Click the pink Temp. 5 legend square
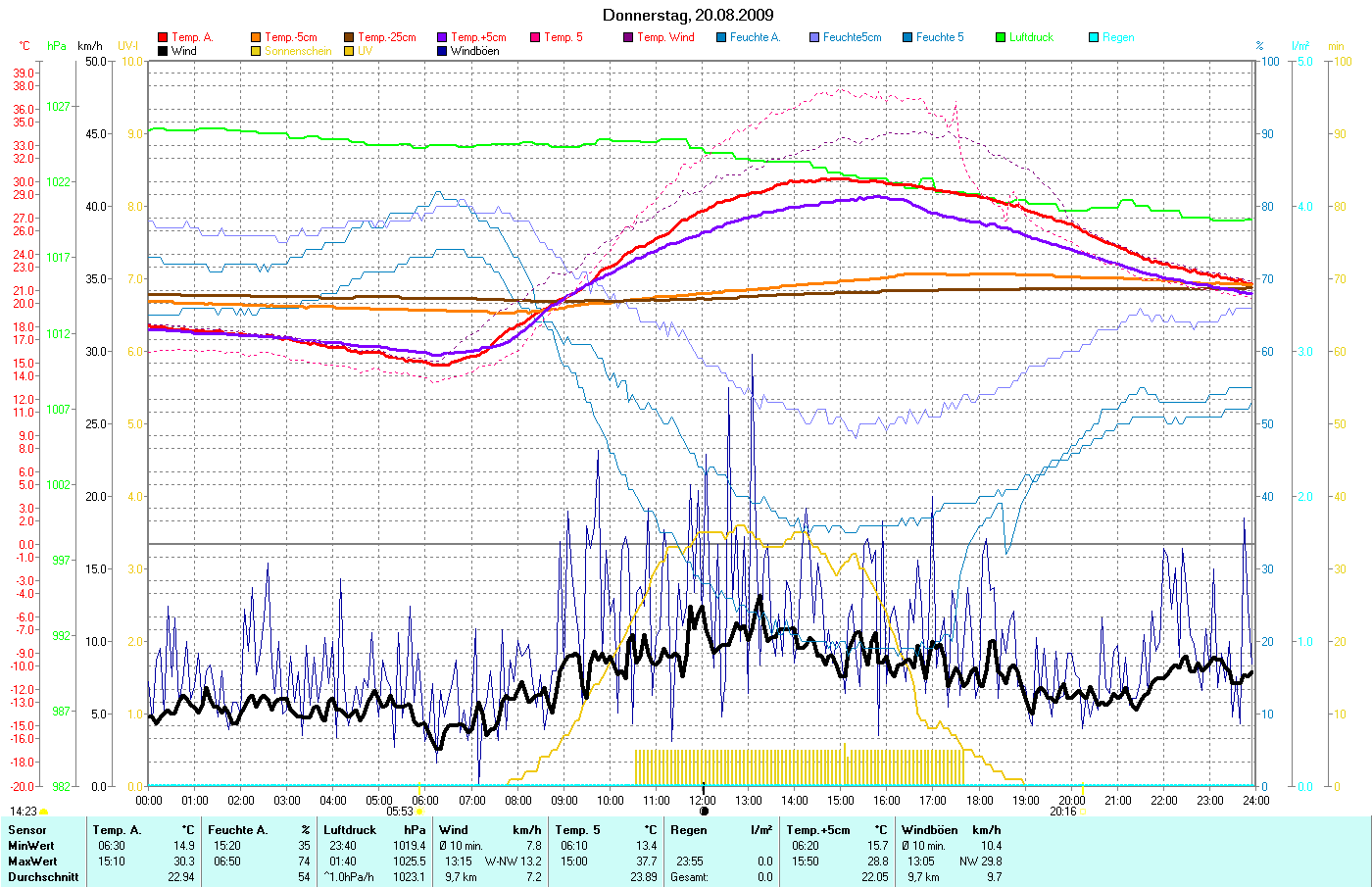 (535, 37)
